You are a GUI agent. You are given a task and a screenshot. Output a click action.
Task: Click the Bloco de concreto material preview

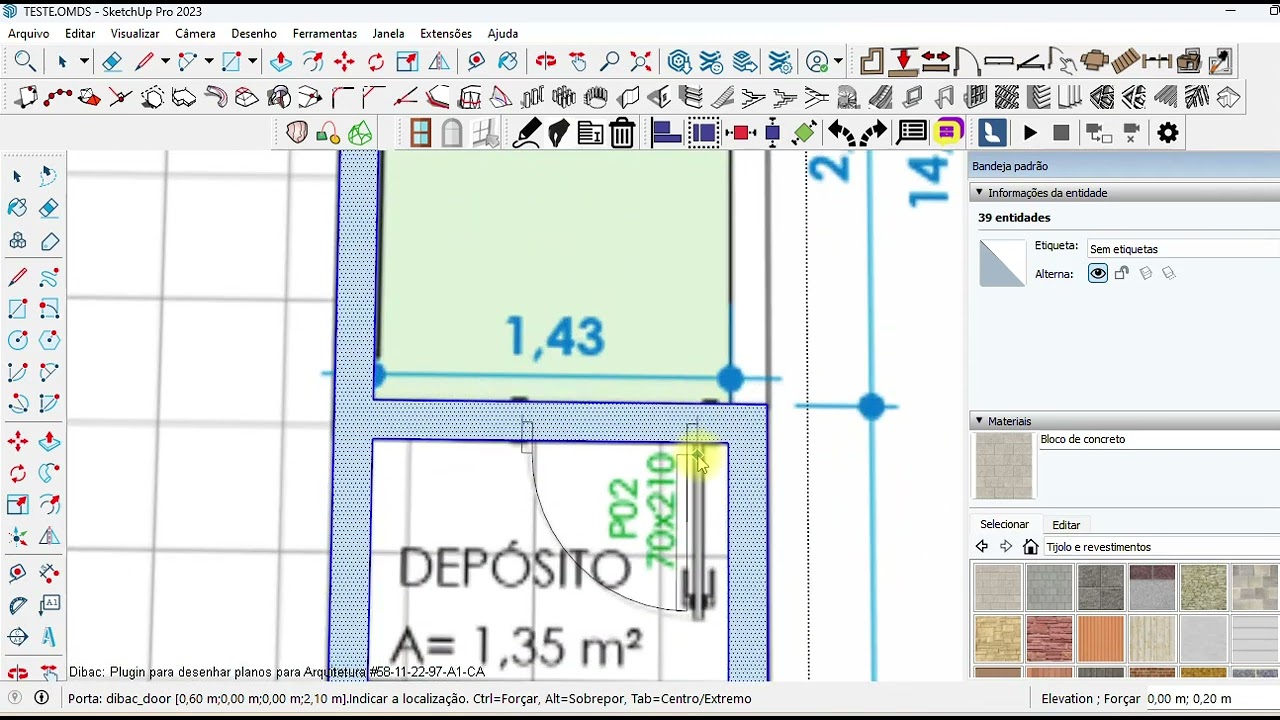[1004, 466]
